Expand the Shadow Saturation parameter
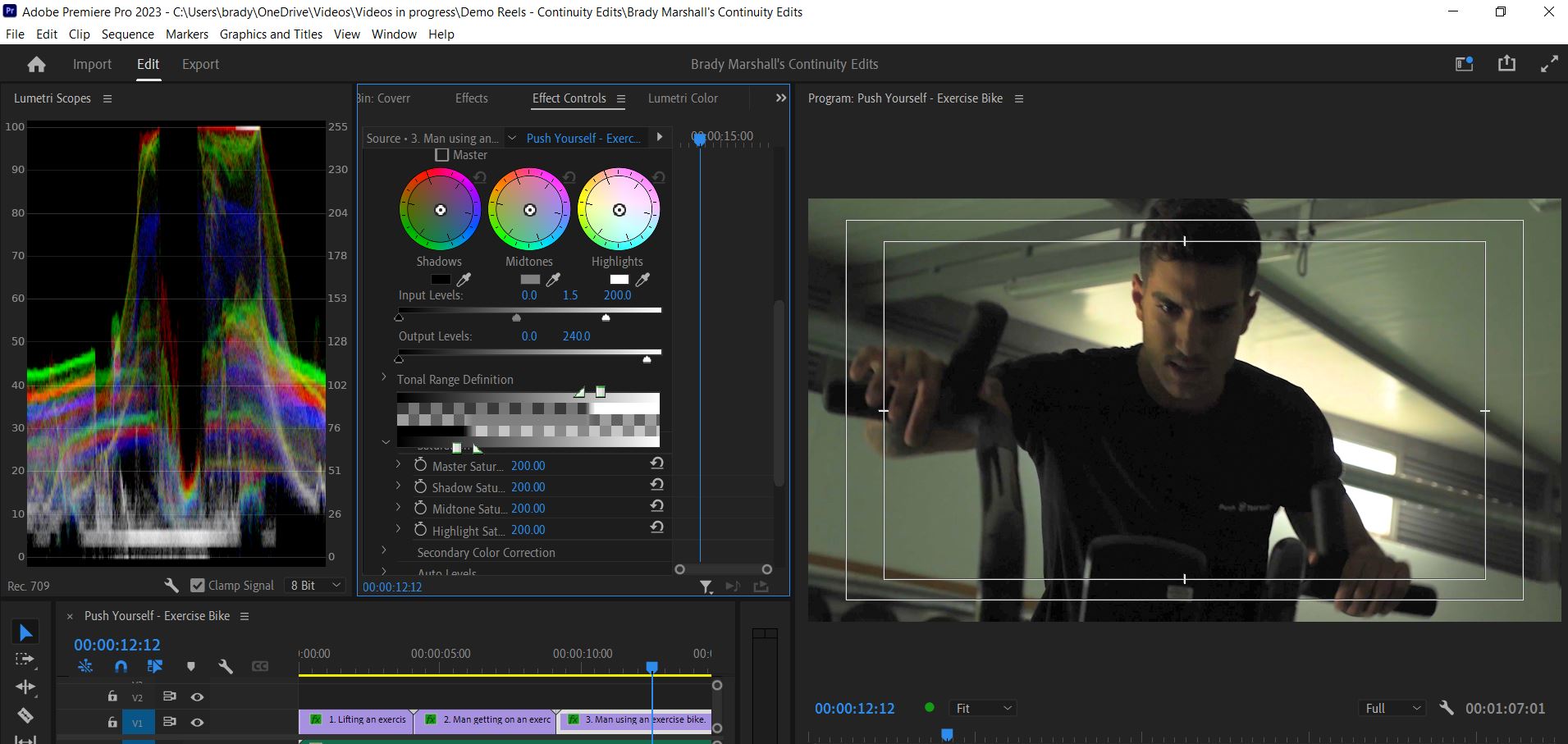This screenshot has width=1568, height=744. (399, 486)
